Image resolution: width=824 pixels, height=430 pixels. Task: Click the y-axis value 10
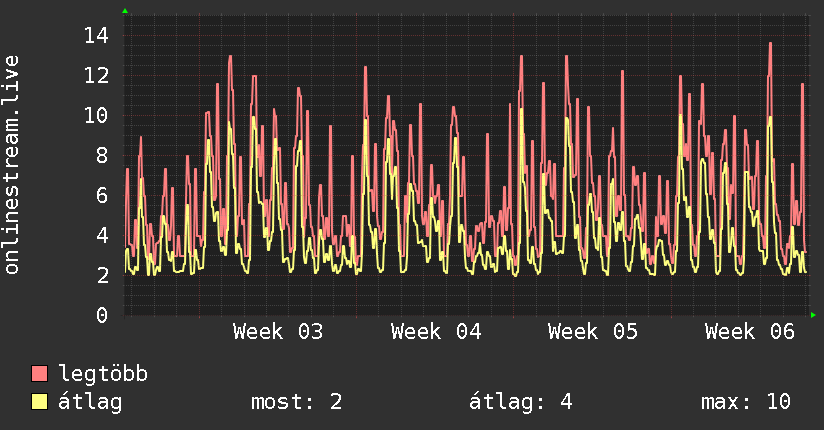click(96, 116)
